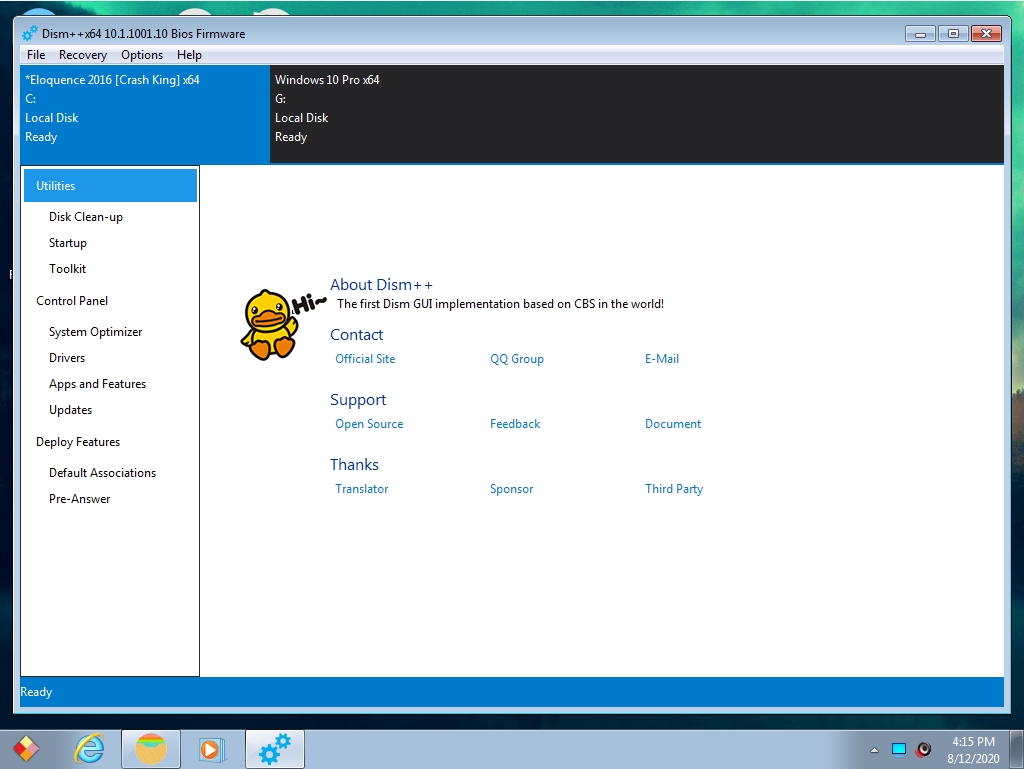The height and width of the screenshot is (769, 1024).
Task: Select the Control Panel section header
Action: tap(72, 301)
